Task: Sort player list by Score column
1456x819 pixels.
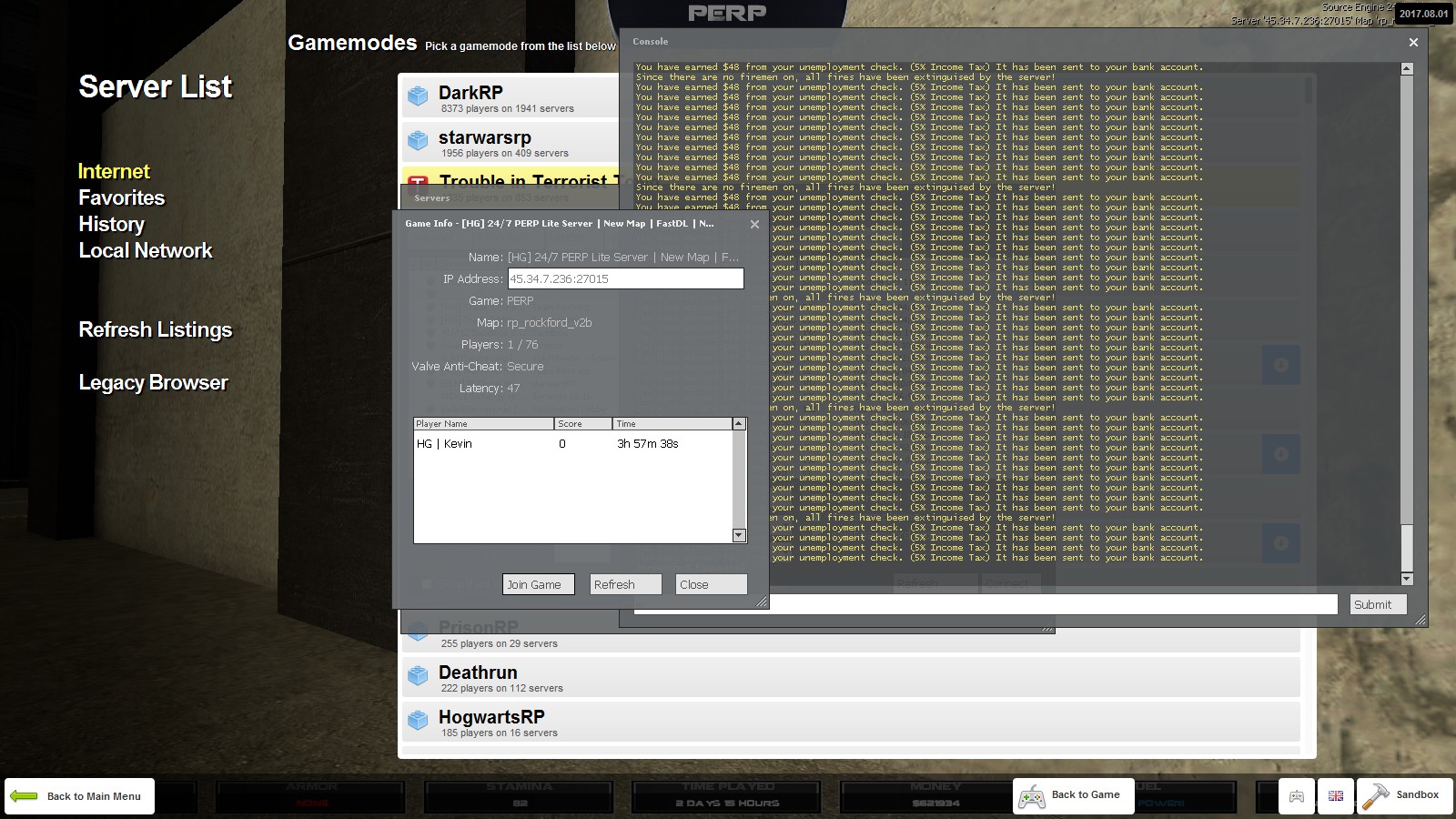Action: [583, 424]
